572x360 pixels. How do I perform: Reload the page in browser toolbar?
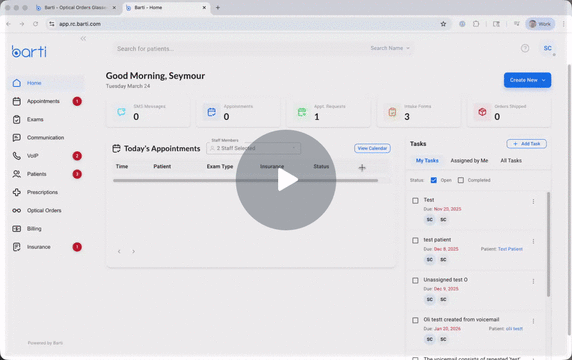coord(35,24)
